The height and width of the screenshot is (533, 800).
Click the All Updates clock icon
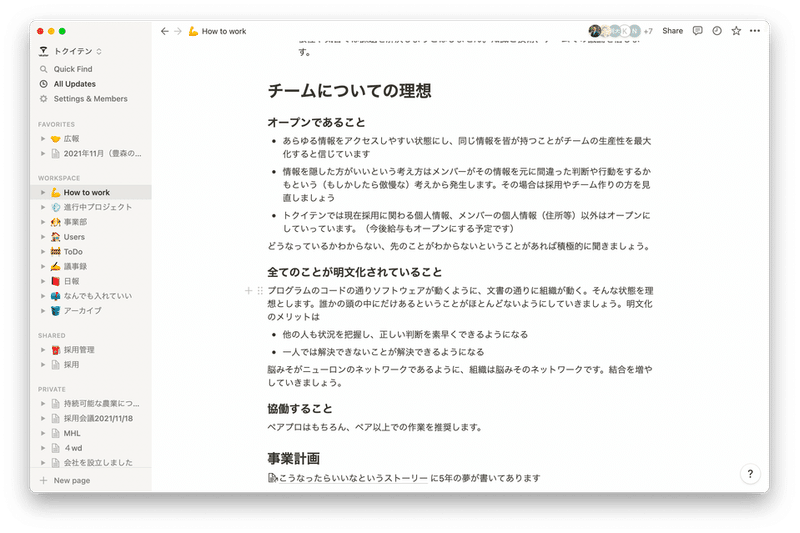coord(43,84)
